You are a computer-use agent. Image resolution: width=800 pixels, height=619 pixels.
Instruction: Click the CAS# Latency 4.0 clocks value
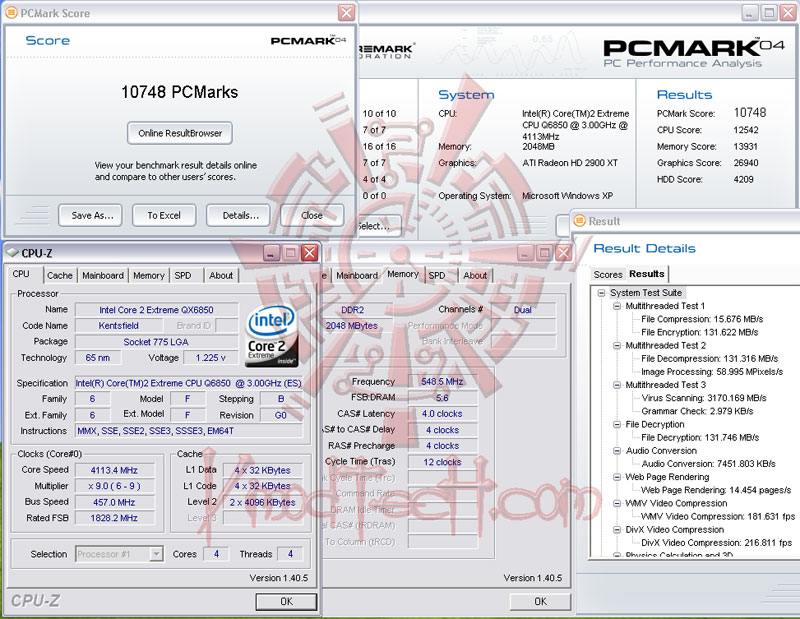[442, 414]
